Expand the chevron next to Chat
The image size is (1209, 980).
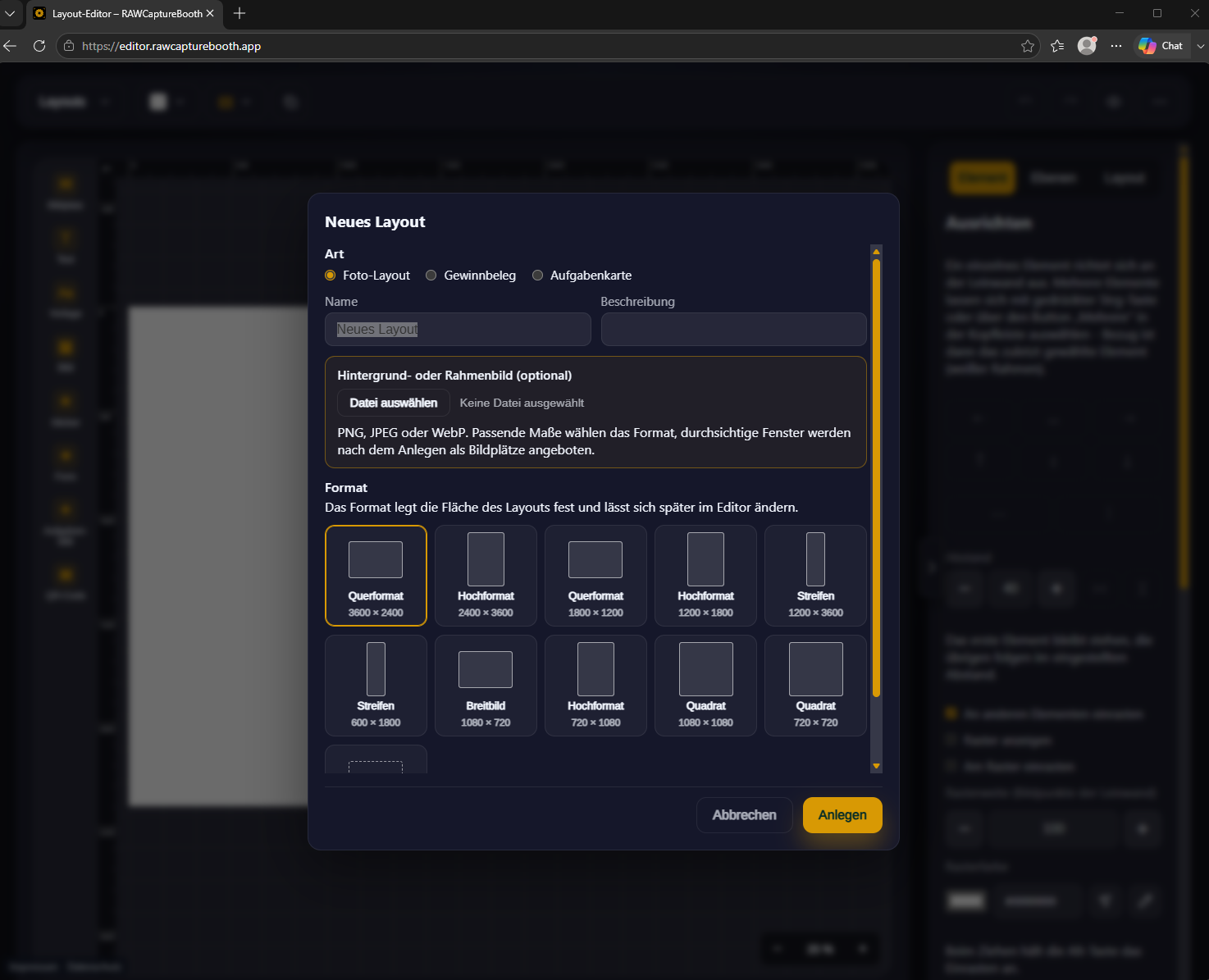point(1200,46)
